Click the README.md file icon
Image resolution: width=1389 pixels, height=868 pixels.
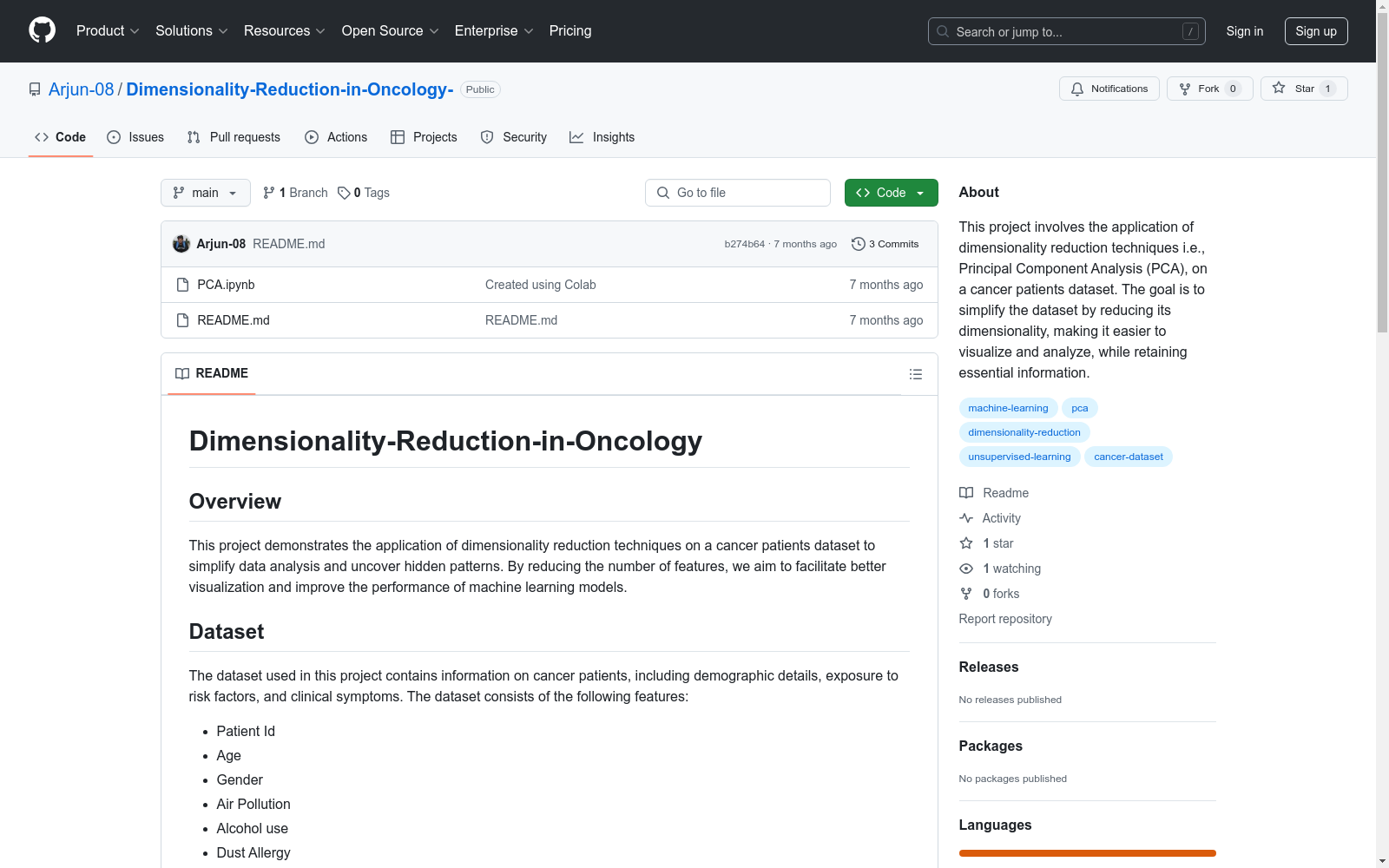click(182, 320)
